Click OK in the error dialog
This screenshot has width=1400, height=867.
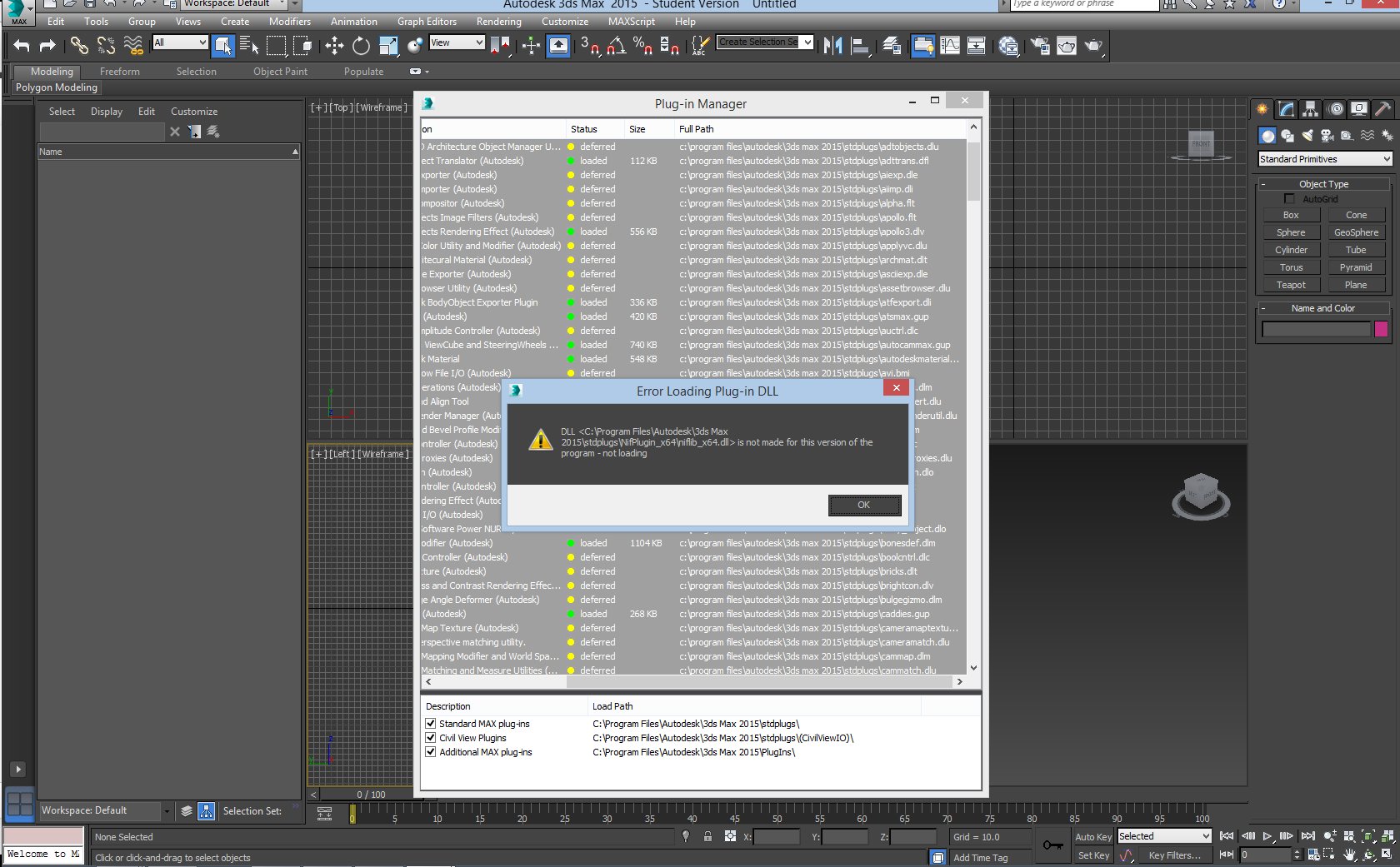[864, 505]
